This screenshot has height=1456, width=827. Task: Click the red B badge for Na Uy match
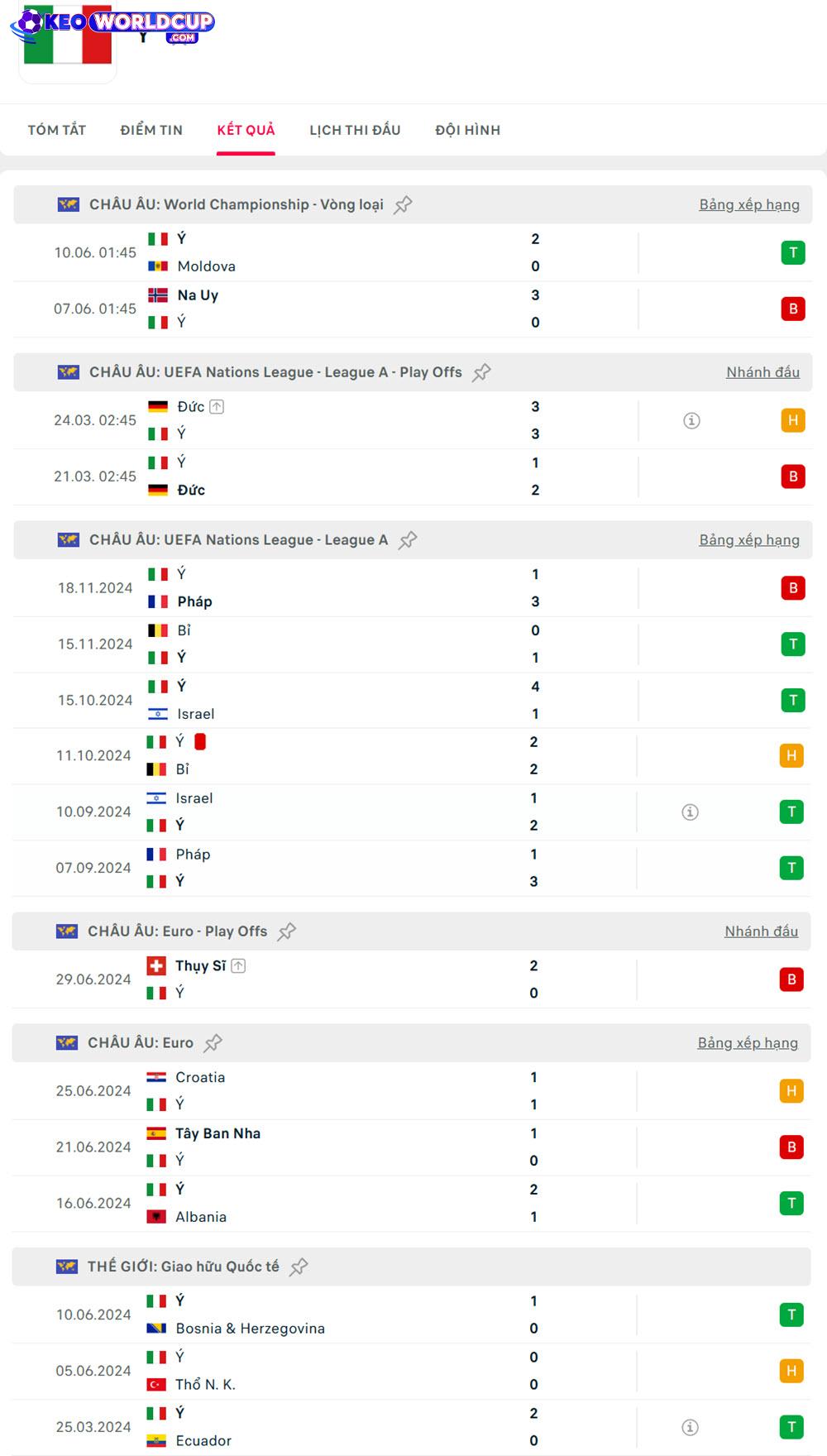(793, 309)
